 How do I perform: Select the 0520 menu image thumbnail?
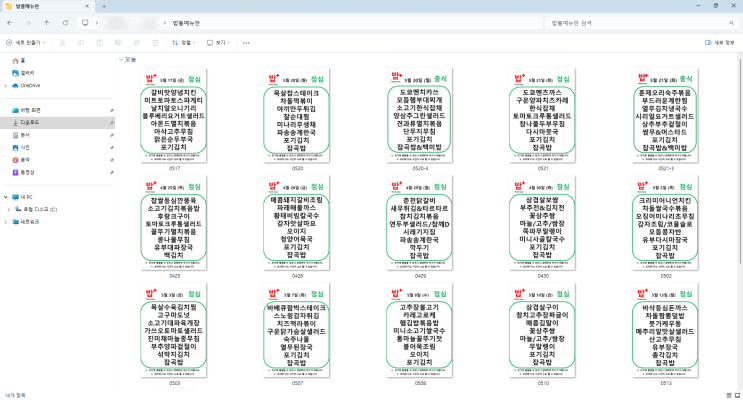click(x=297, y=116)
